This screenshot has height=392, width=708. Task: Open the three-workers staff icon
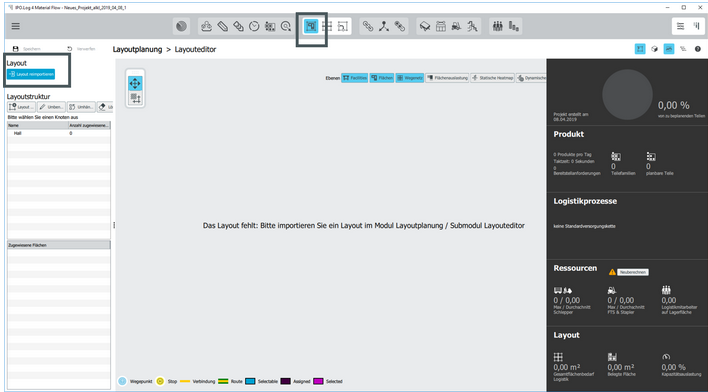(x=498, y=26)
